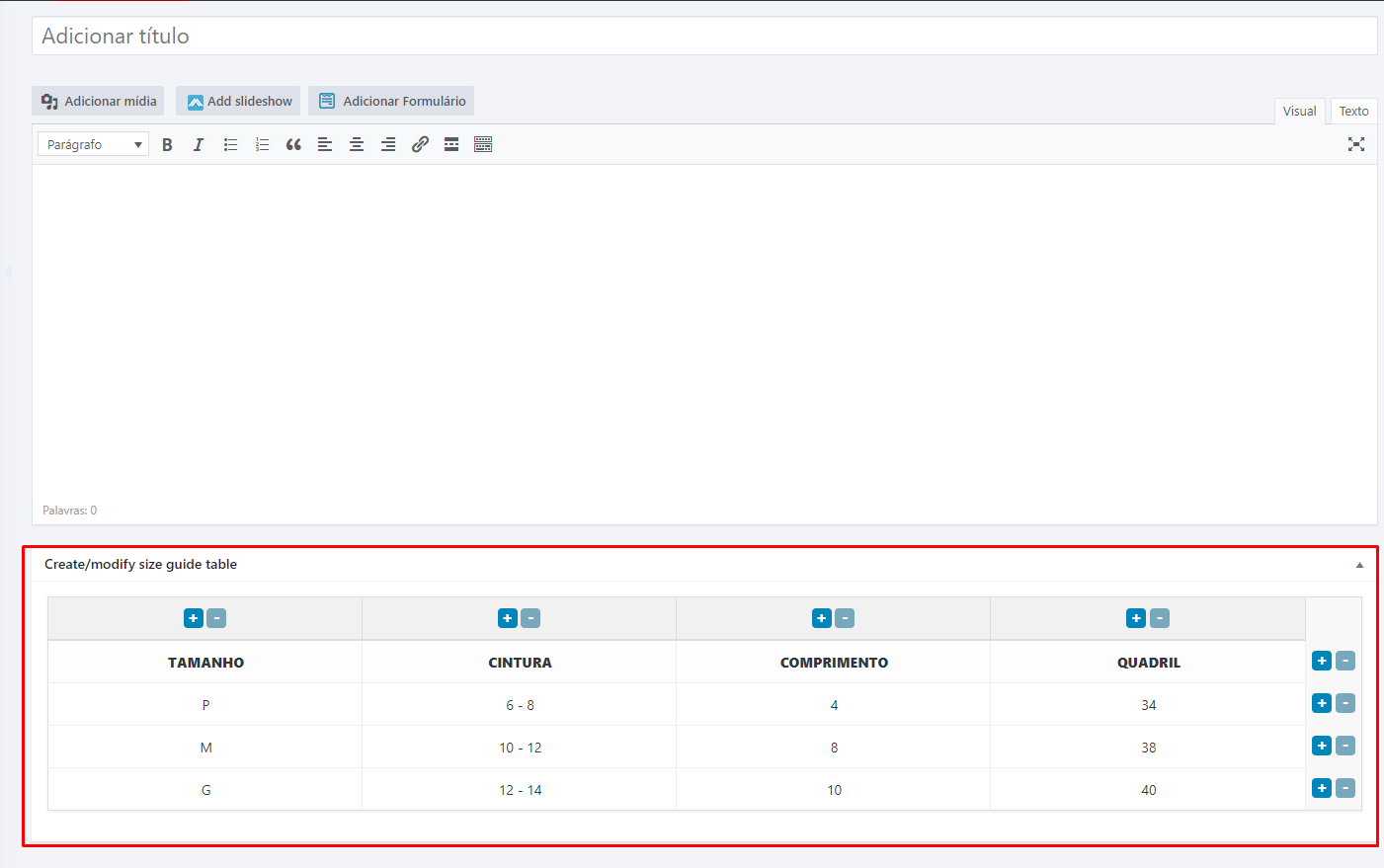Center align text
The image size is (1384, 868).
point(357,144)
